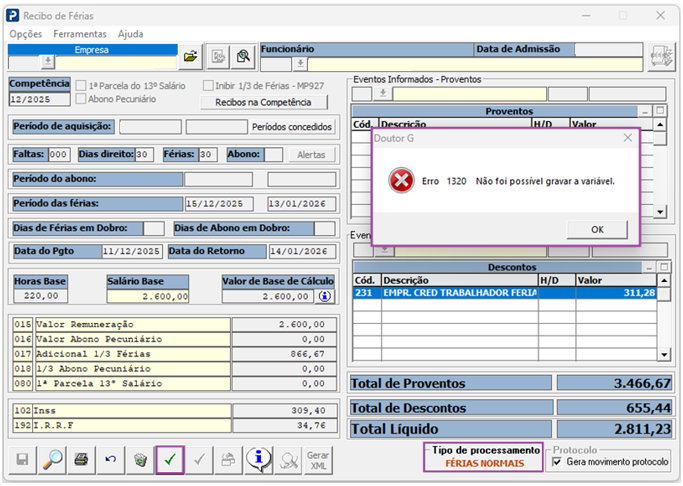Click the magnifying glass search icon

point(53,460)
